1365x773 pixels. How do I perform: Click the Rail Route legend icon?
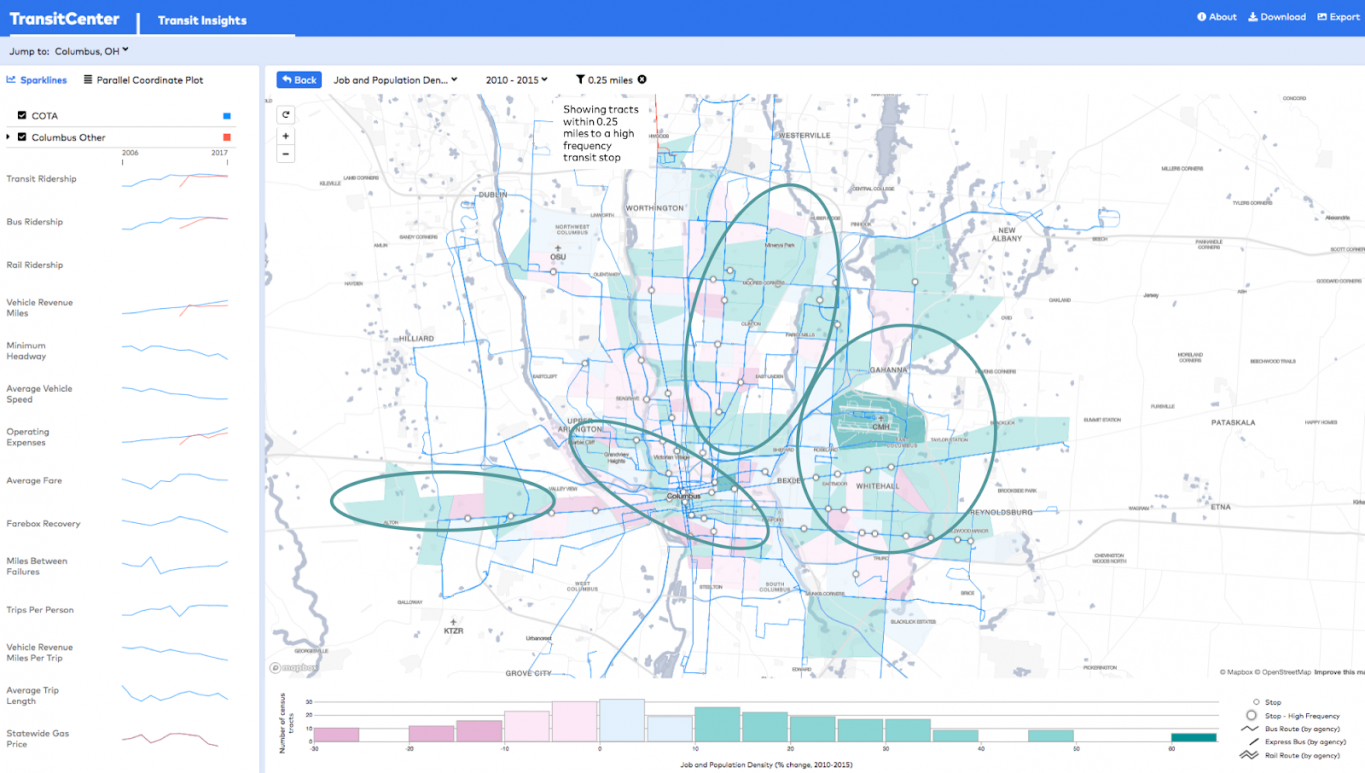coord(1250,755)
